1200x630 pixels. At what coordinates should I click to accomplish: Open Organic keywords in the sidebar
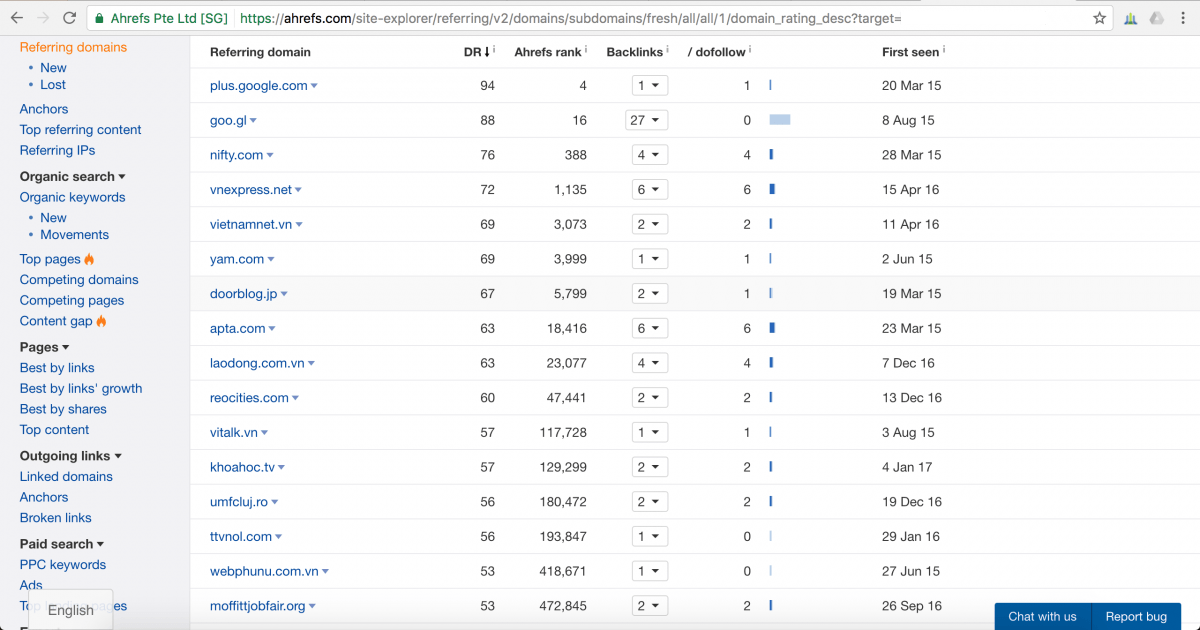click(x=73, y=197)
